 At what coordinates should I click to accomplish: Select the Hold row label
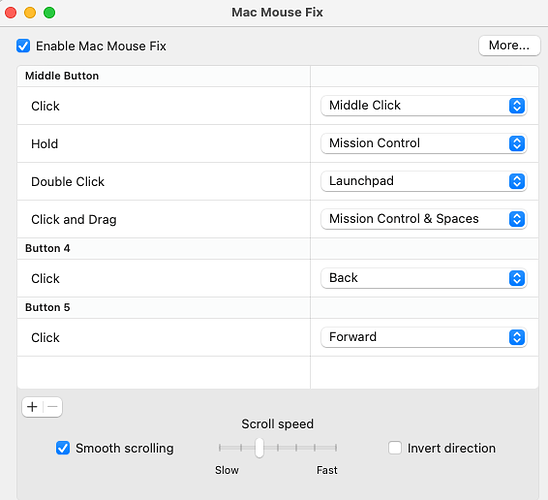[44, 144]
